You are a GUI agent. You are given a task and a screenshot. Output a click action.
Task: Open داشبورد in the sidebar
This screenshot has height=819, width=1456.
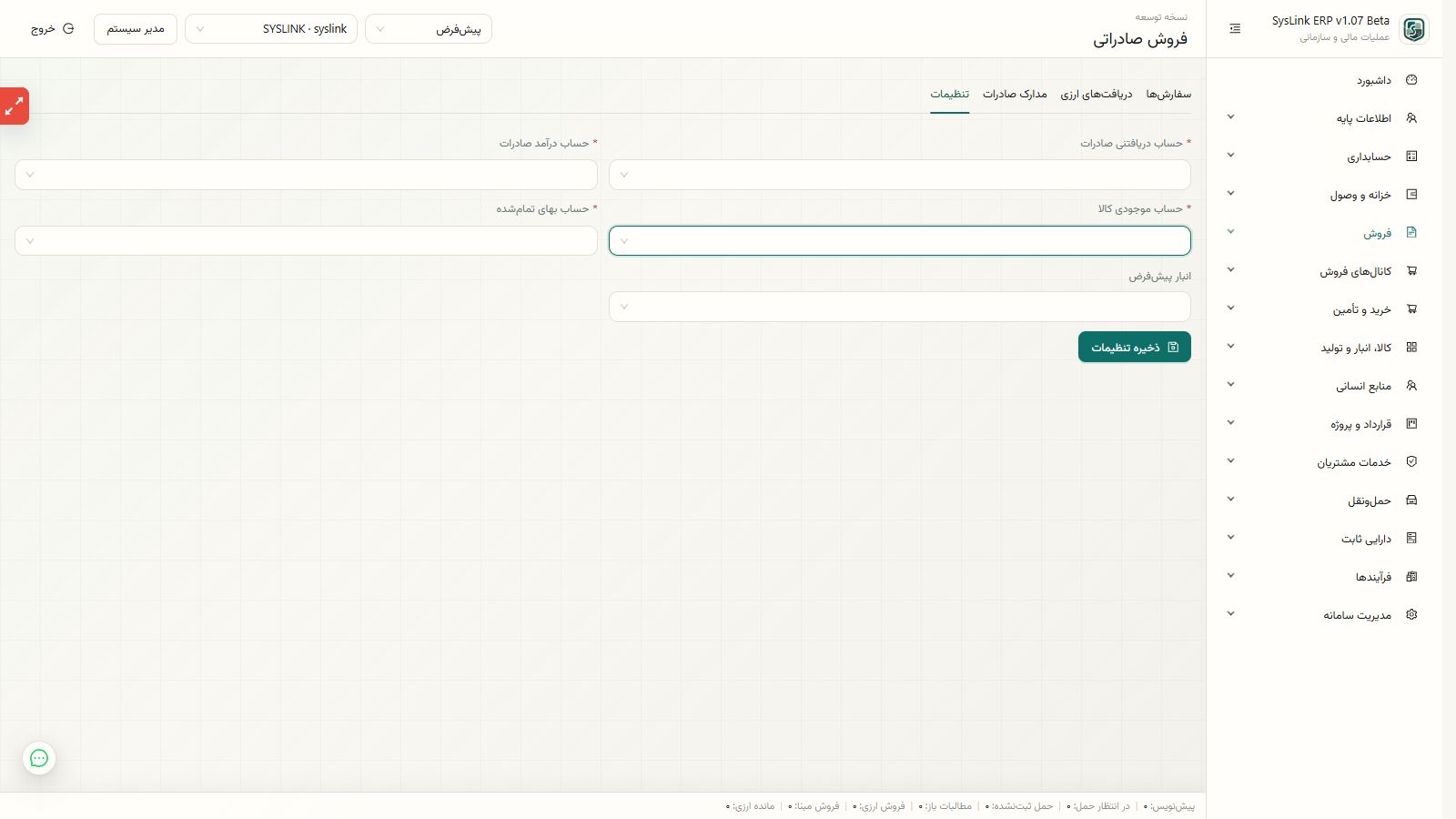coord(1325,80)
